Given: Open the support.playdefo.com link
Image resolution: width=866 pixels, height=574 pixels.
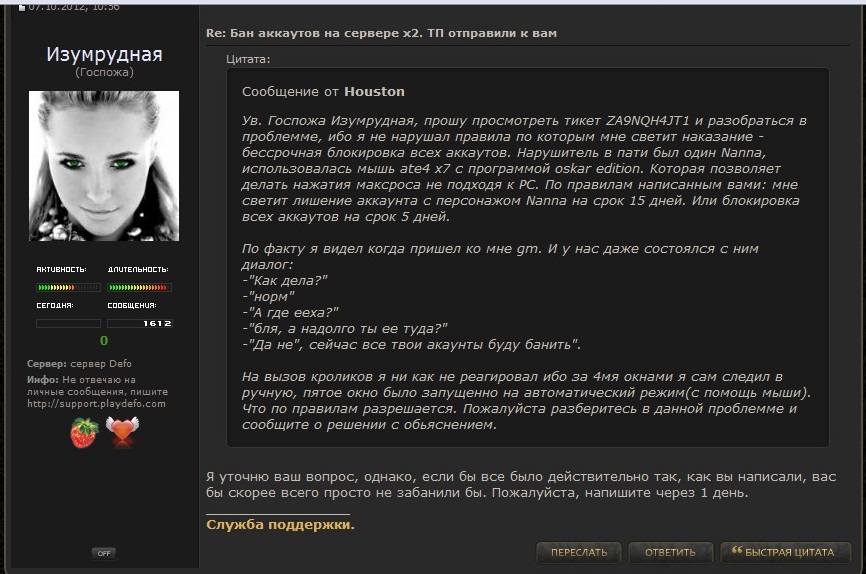Looking at the screenshot, I should coord(96,404).
